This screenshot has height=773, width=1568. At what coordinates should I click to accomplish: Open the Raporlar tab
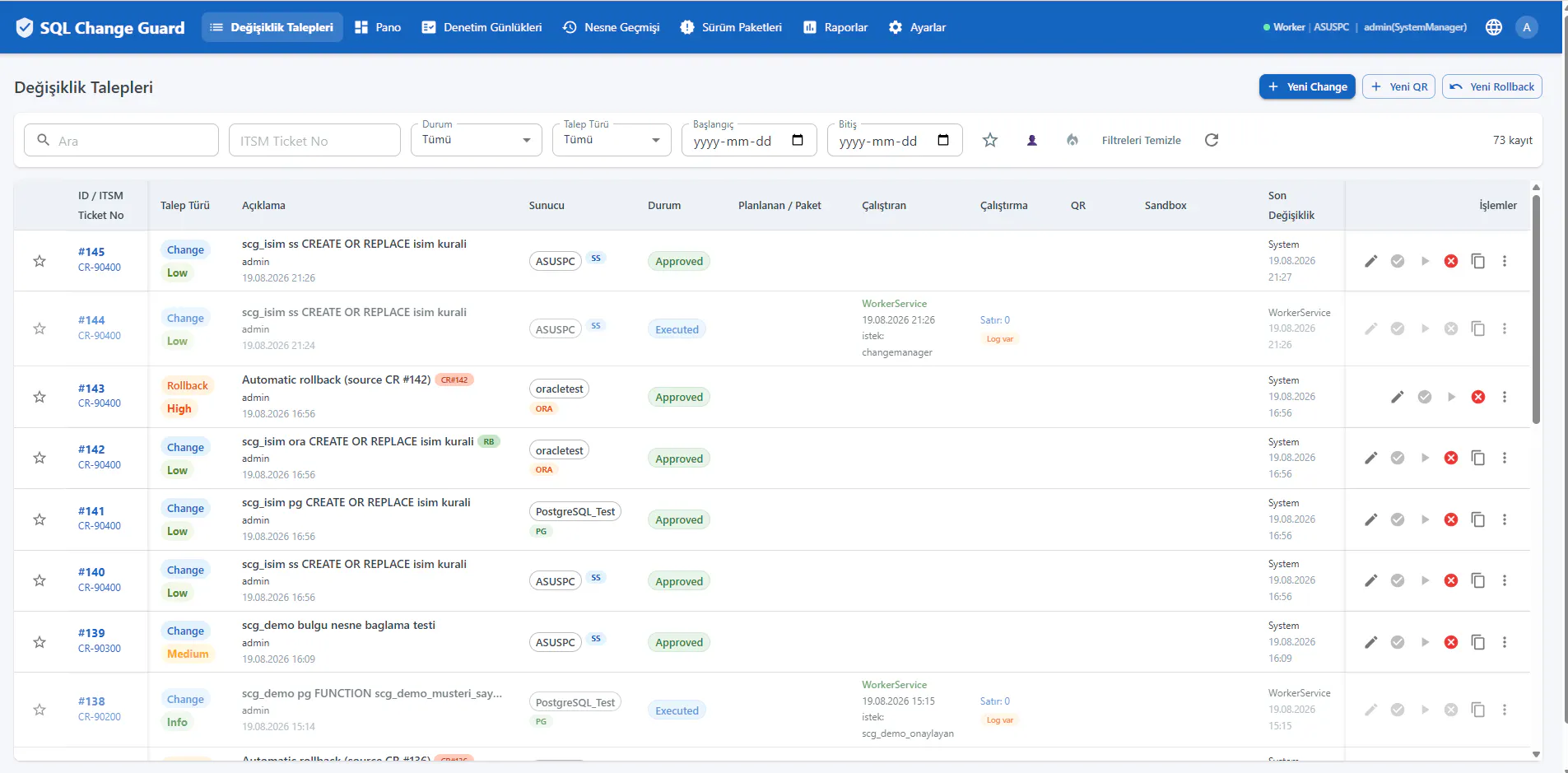point(835,27)
